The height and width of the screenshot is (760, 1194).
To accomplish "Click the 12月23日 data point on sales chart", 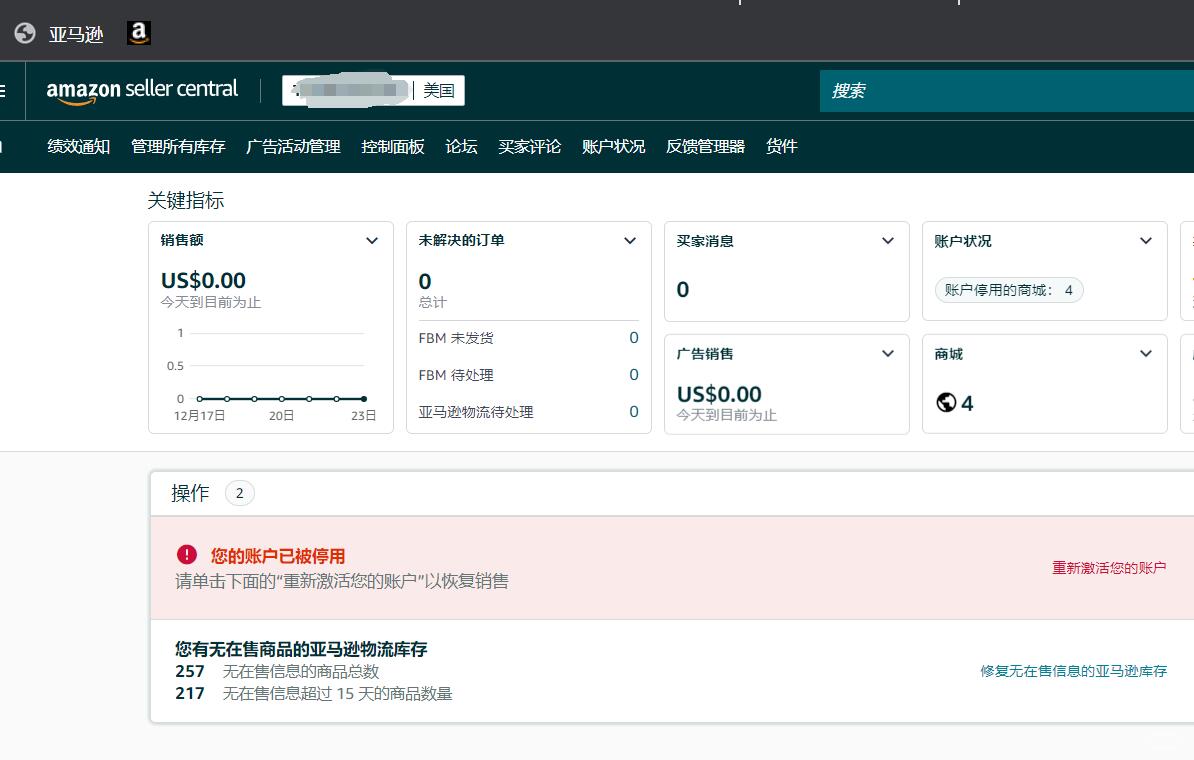I will tap(364, 398).
